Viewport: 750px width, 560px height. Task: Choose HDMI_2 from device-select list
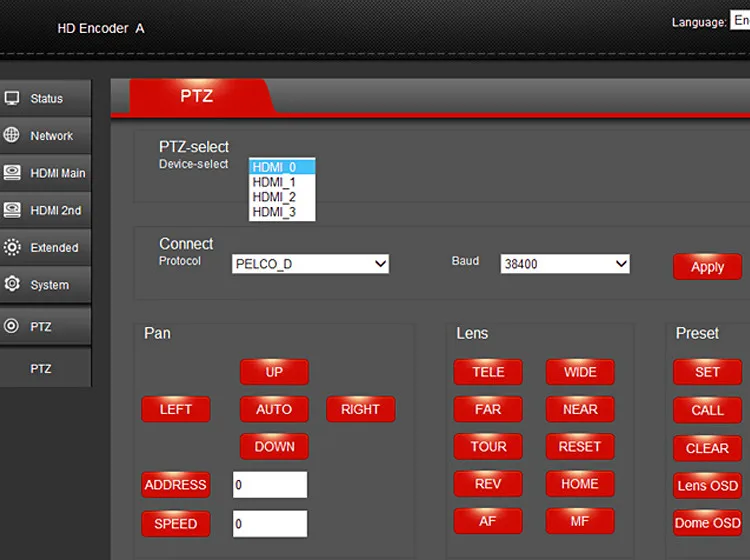pos(274,197)
